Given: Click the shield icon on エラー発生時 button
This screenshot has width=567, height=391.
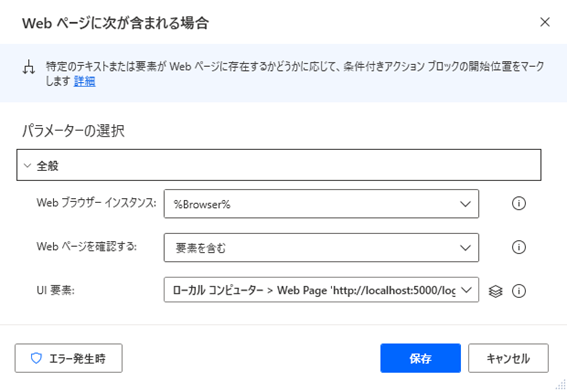Looking at the screenshot, I should 36,358.
